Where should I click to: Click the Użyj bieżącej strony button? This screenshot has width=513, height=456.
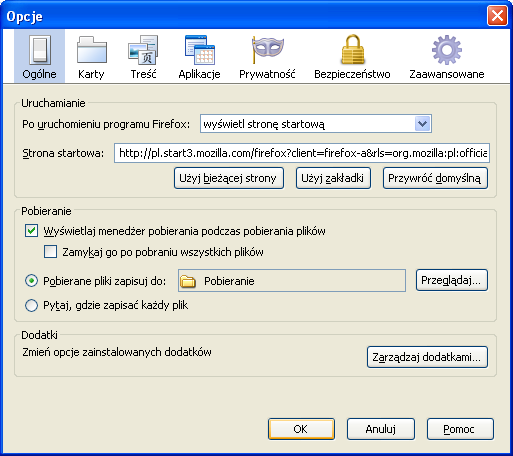pyautogui.click(x=229, y=178)
